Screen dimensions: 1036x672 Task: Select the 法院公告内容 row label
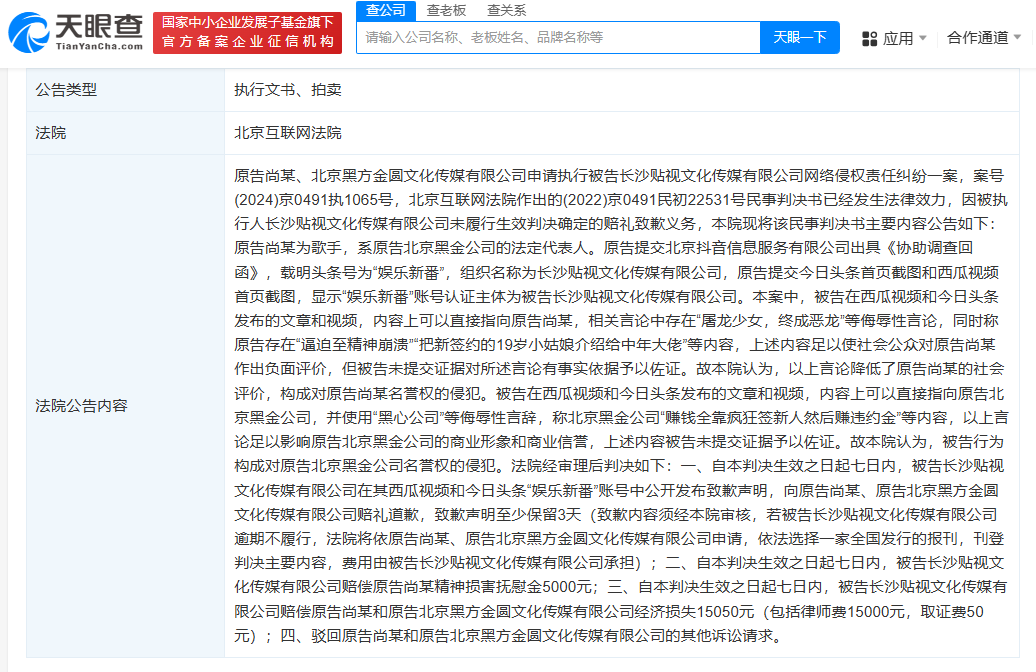(x=81, y=406)
